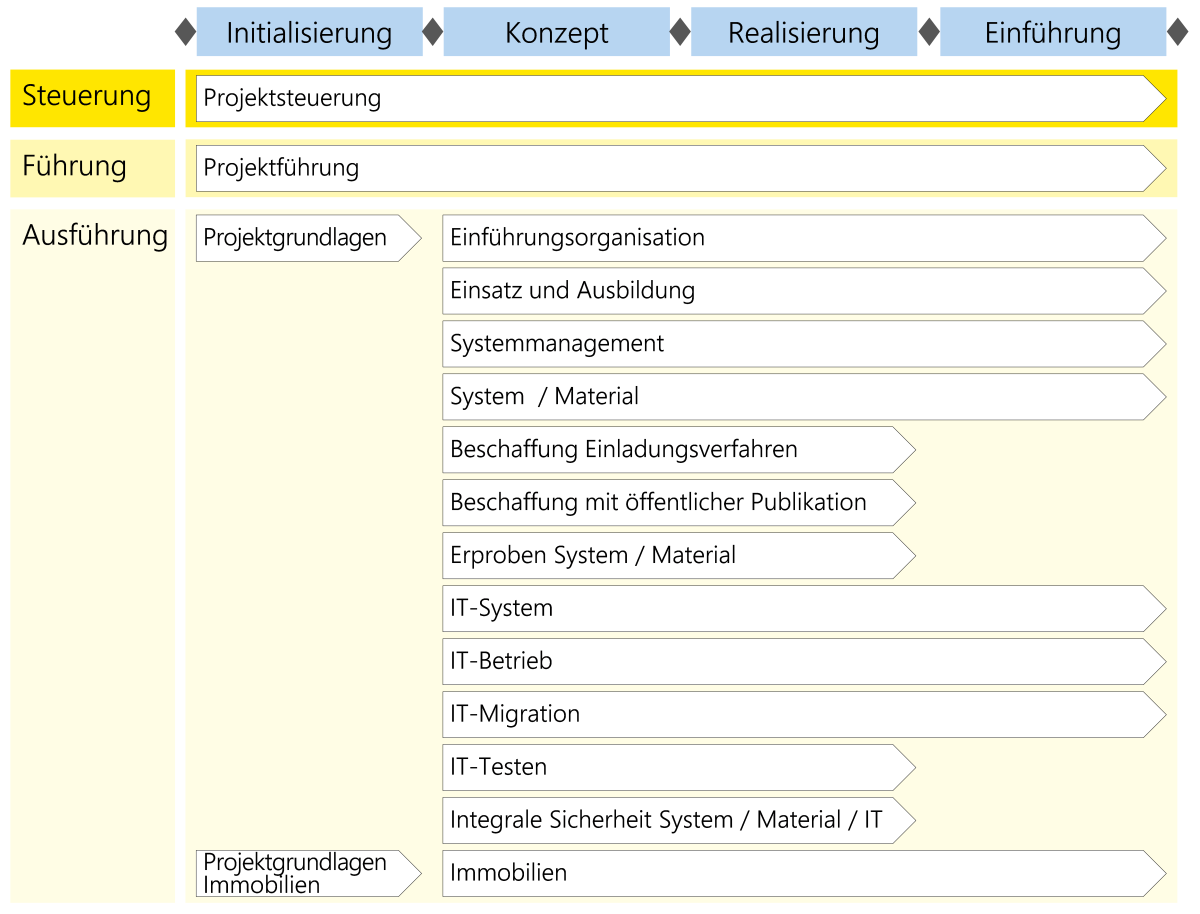
Task: Open the Projektsteuerung module arrow
Action: point(680,98)
